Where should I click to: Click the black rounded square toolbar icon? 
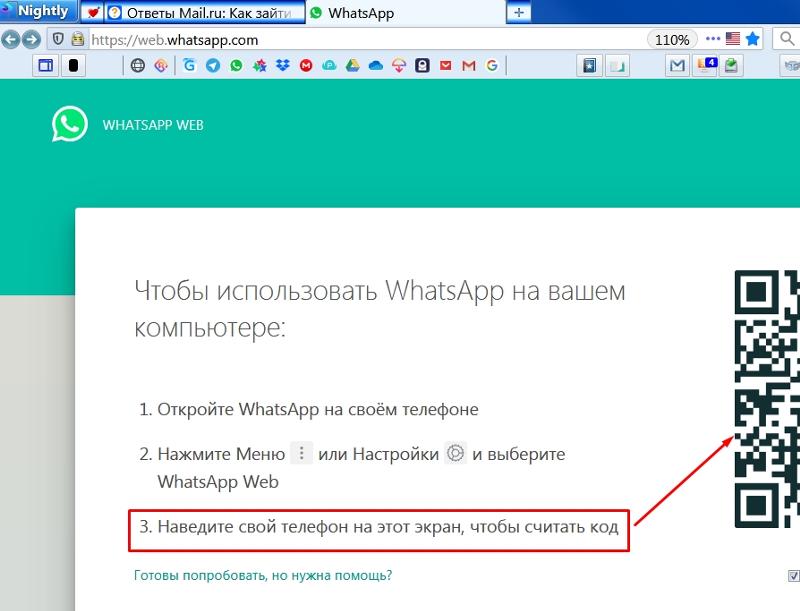(x=73, y=65)
